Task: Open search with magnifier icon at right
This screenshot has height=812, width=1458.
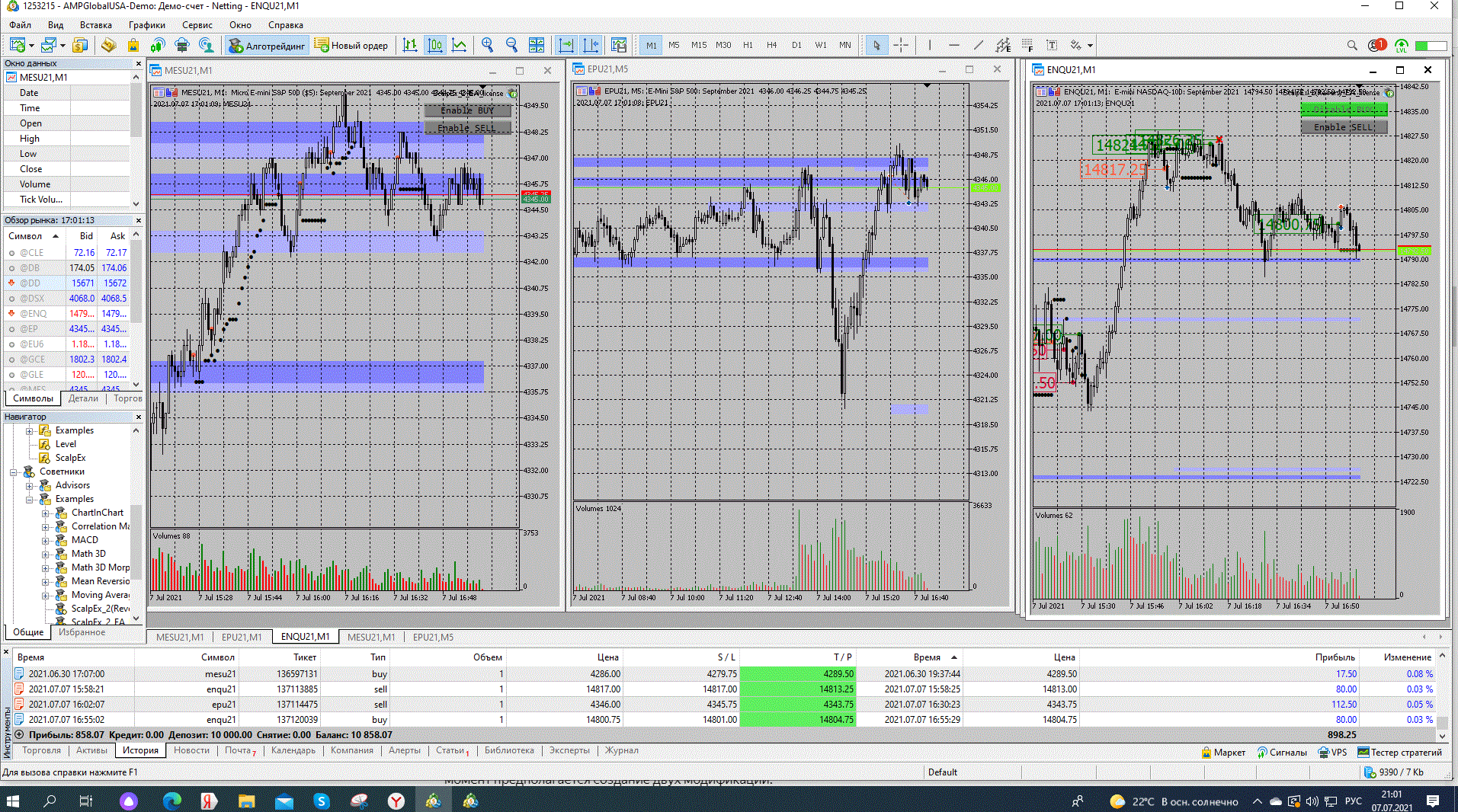Action: [1352, 46]
